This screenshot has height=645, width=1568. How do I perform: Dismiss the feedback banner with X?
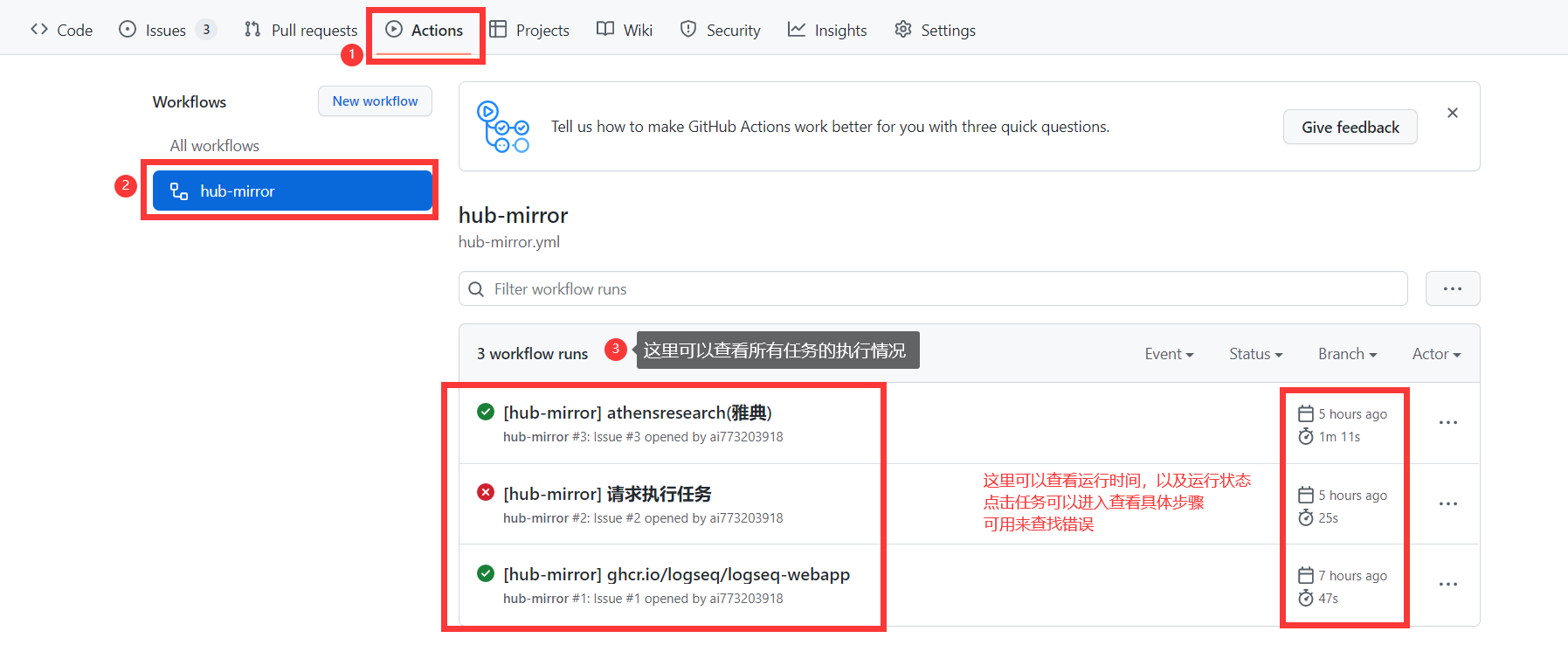[x=1453, y=113]
